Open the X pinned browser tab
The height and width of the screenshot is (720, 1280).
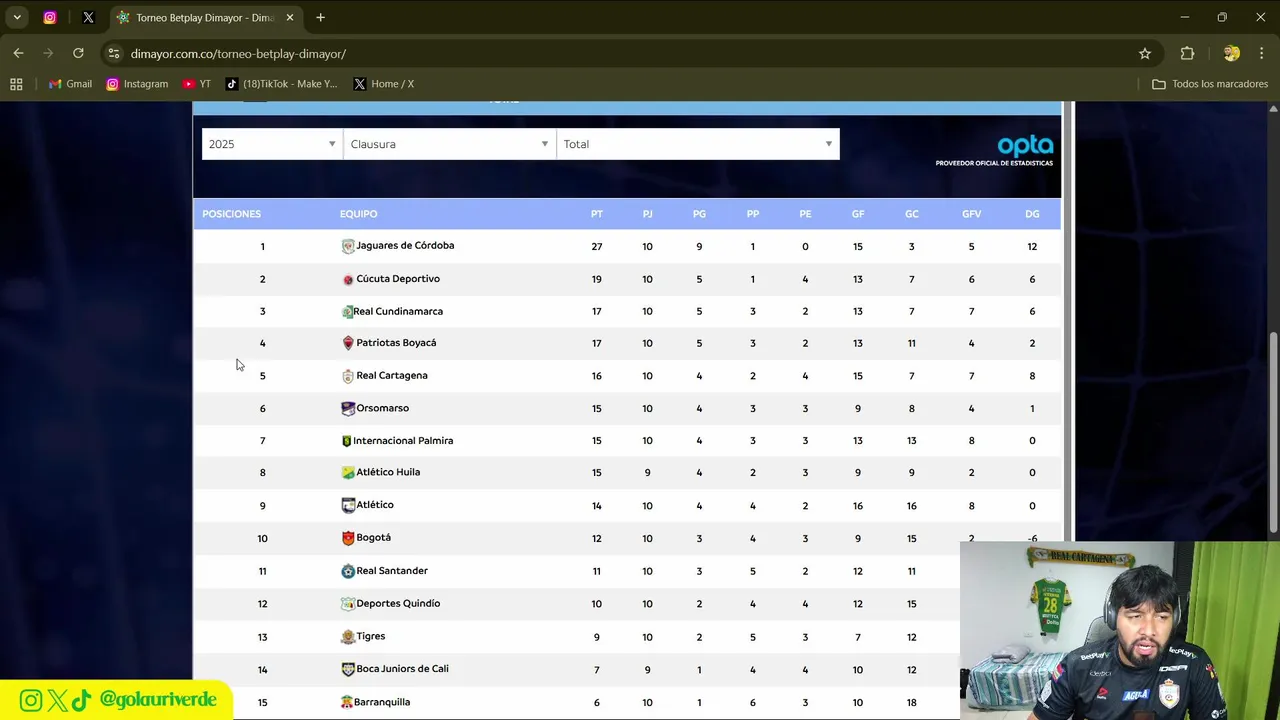88,17
